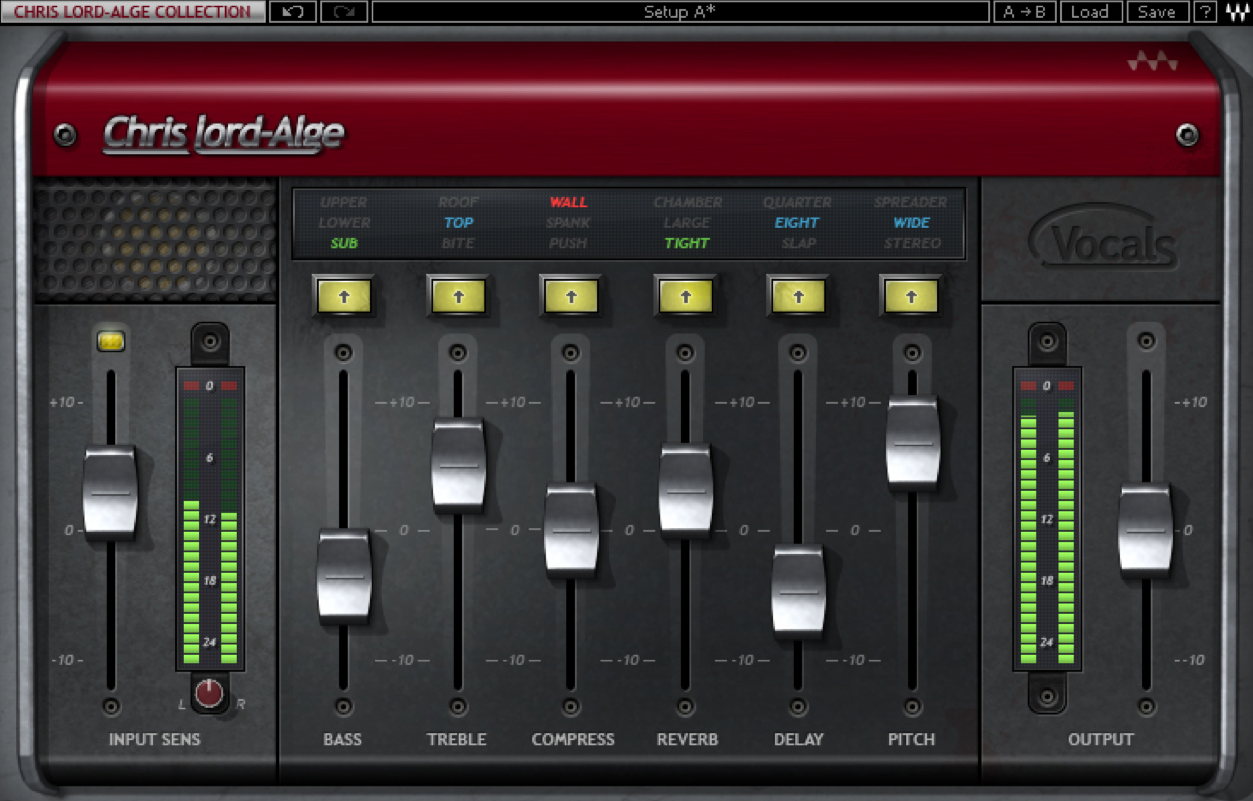Image resolution: width=1253 pixels, height=801 pixels.
Task: Click the arrow button above the REVERB fader
Action: click(685, 295)
